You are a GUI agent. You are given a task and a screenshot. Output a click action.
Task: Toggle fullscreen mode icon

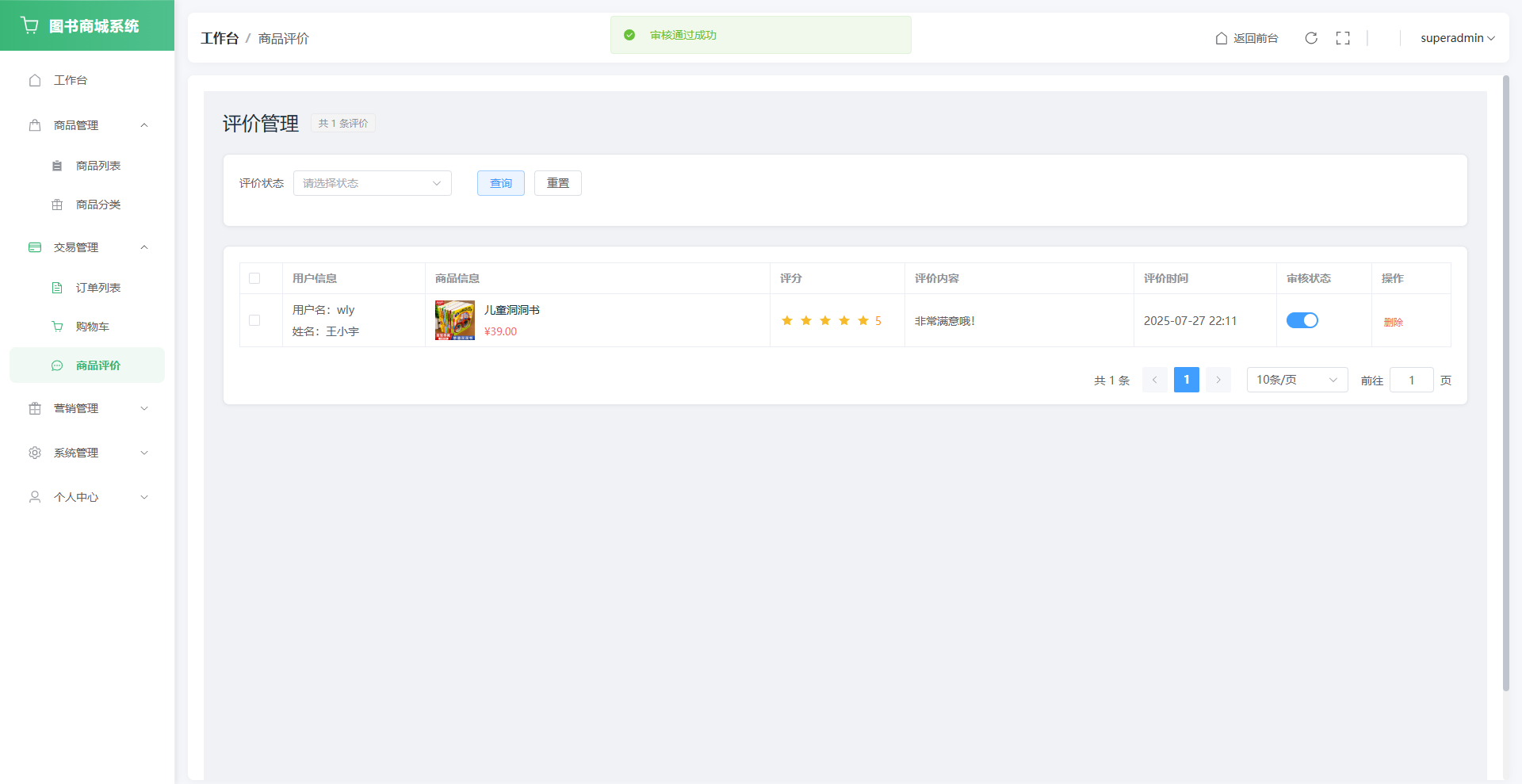point(1343,38)
